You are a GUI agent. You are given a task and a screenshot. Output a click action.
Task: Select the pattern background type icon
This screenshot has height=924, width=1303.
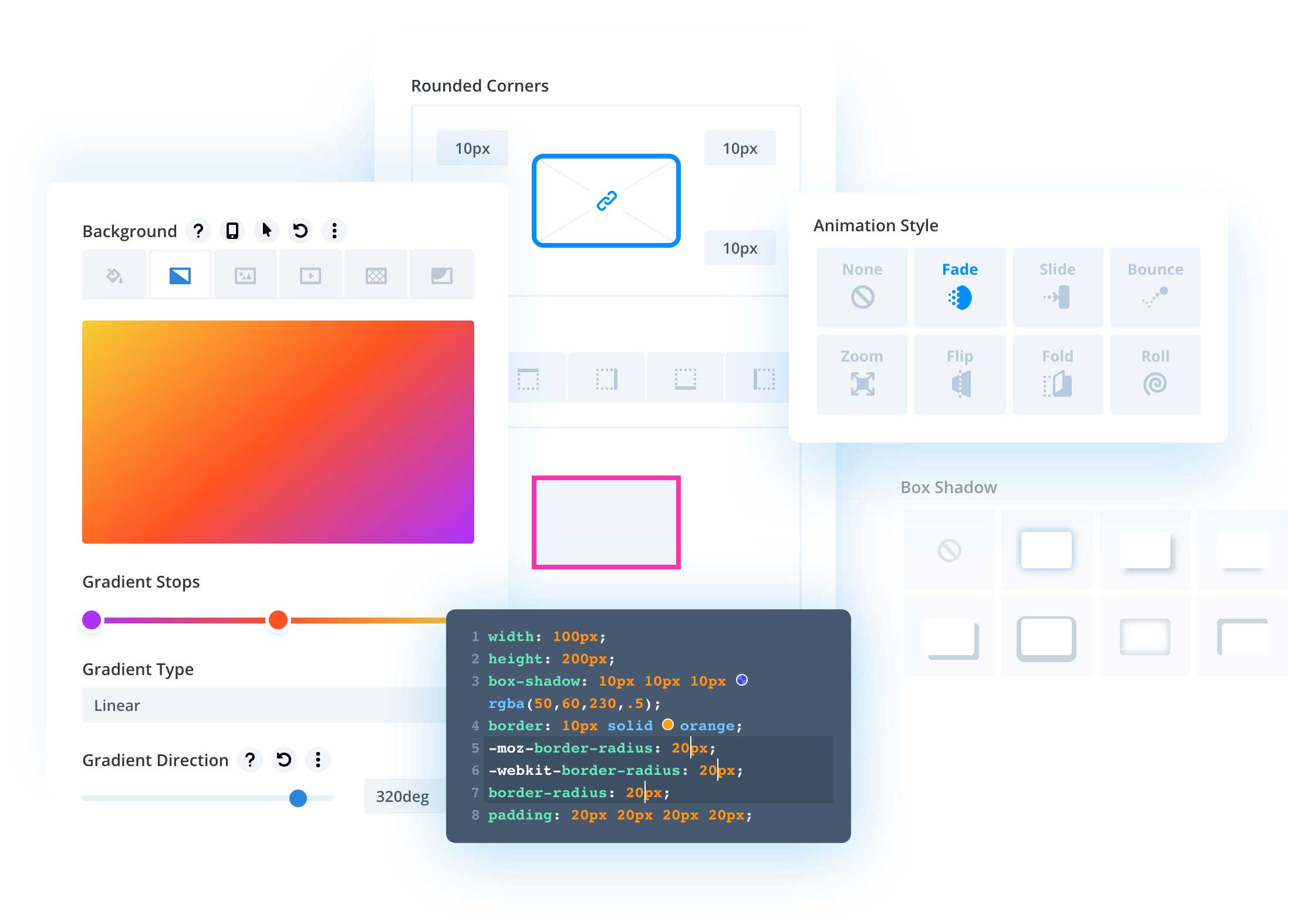(x=379, y=275)
